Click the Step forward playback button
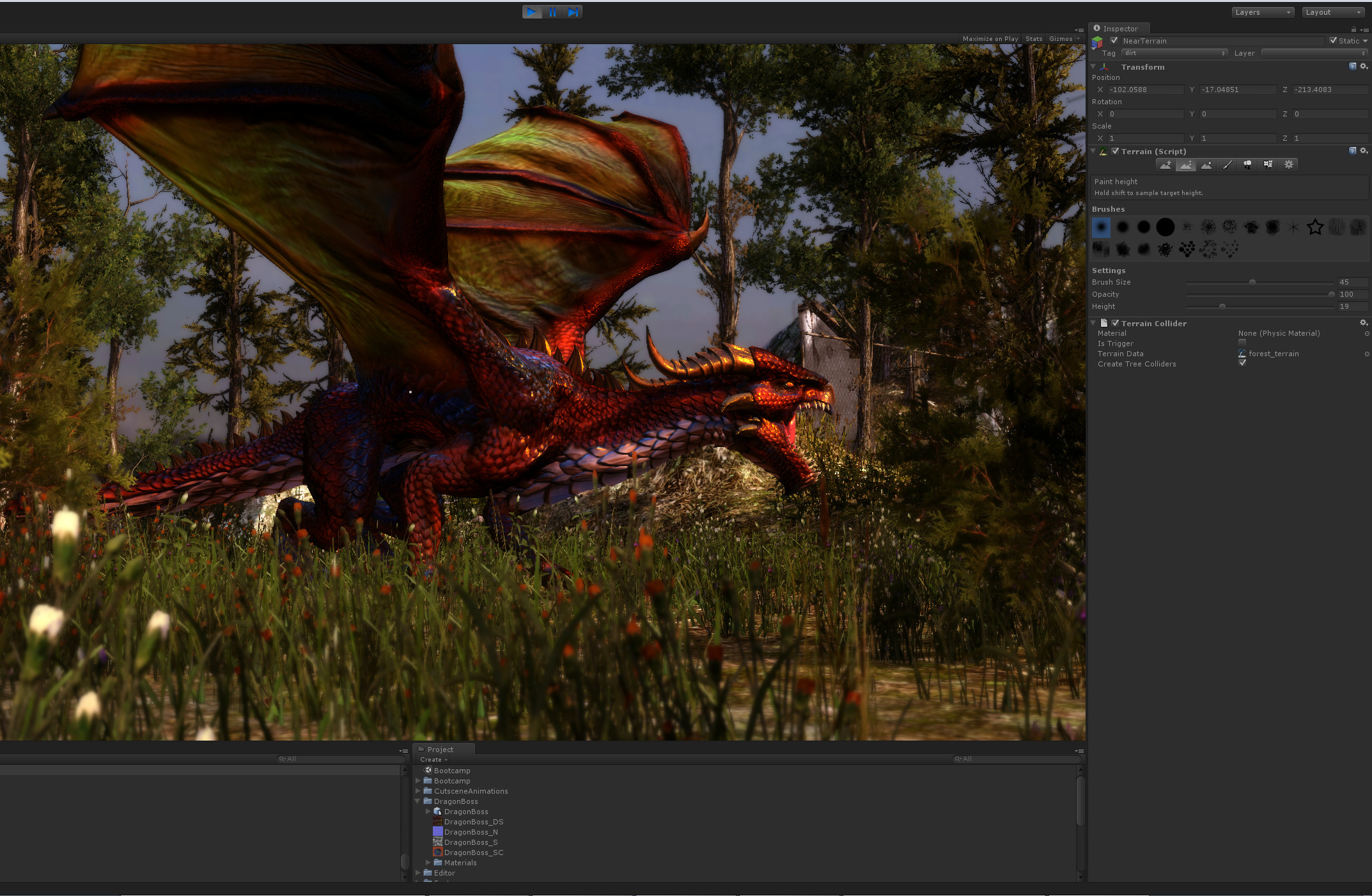Screen dimensions: 1372x896 (573, 12)
